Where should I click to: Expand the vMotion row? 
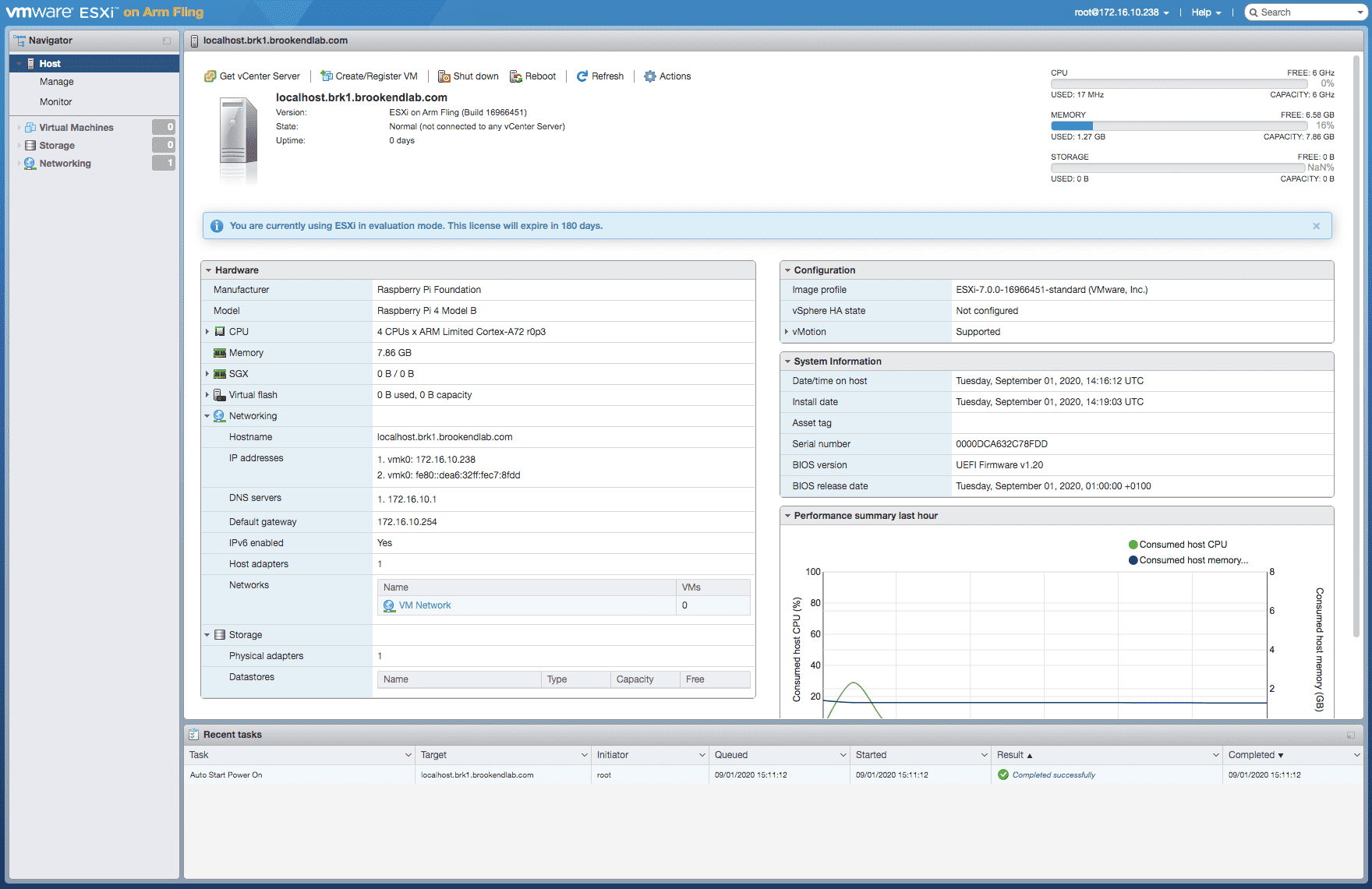[786, 332]
